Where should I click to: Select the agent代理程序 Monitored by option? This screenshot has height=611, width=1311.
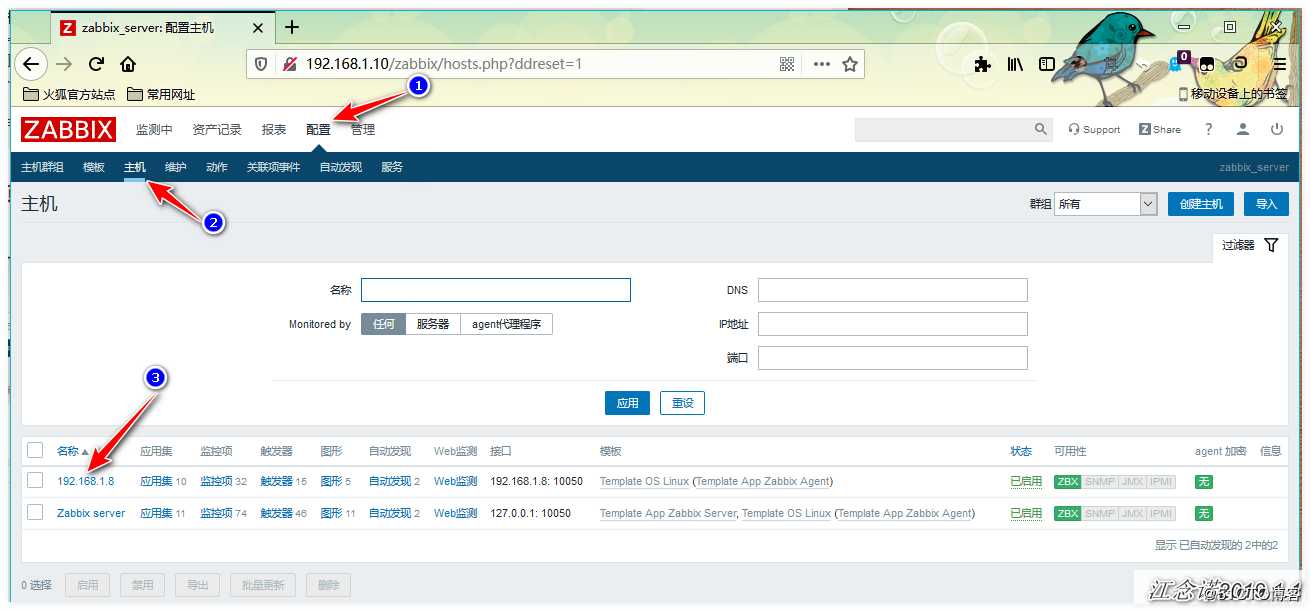click(x=506, y=324)
